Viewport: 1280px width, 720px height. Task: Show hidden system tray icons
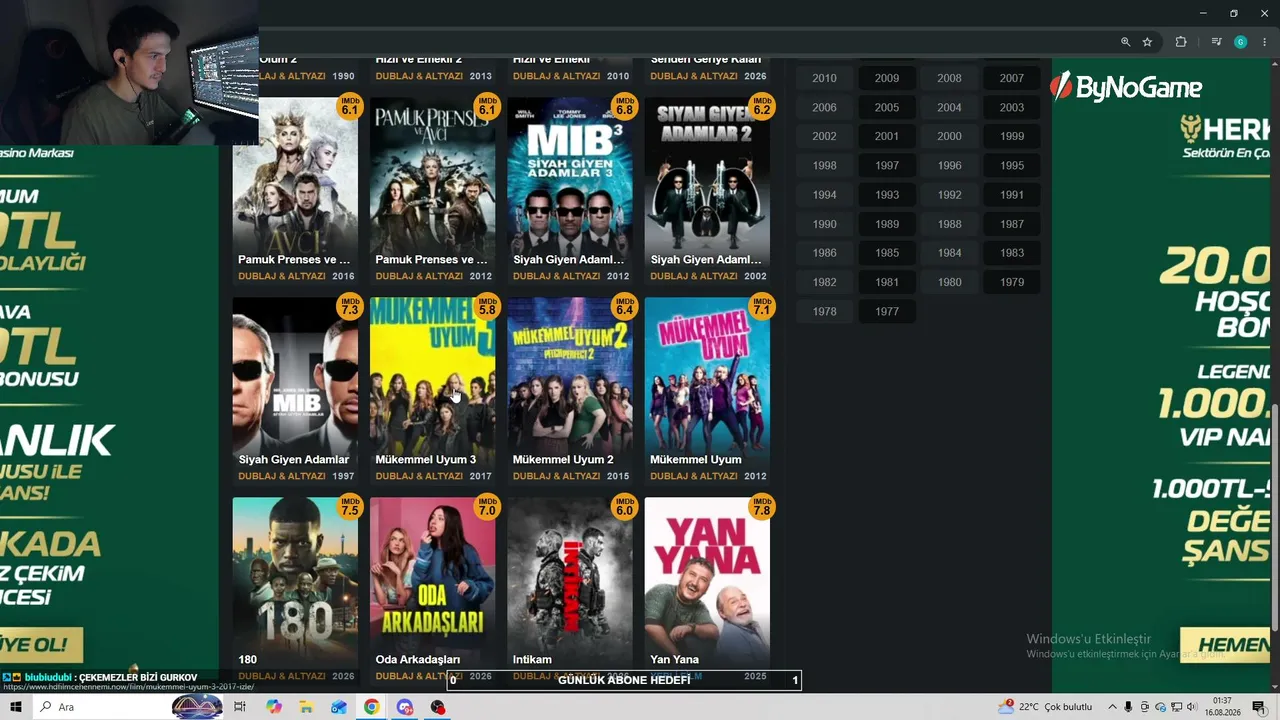[x=1111, y=707]
